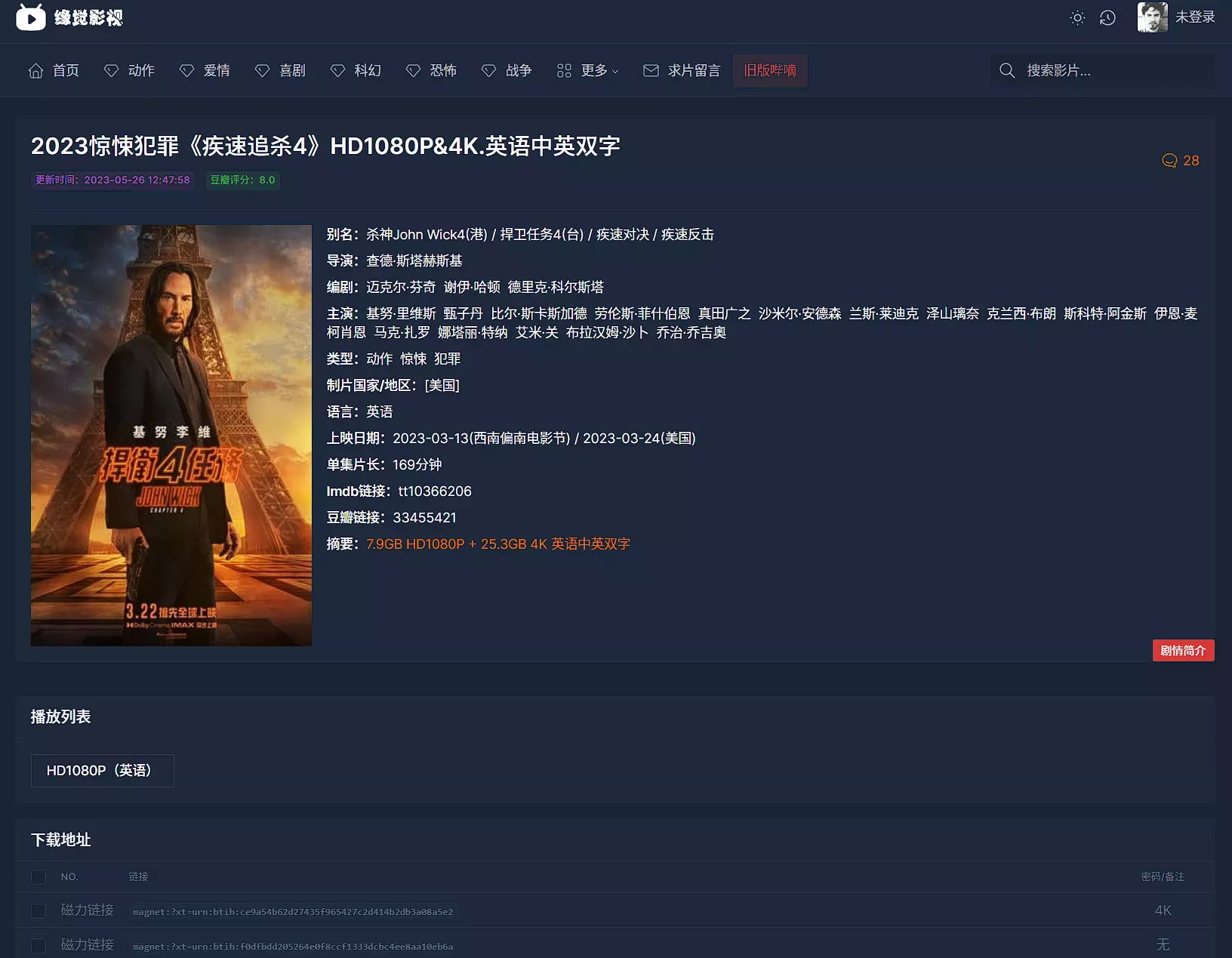
Task: Type in the 搜索影片 search field
Action: point(1110,70)
